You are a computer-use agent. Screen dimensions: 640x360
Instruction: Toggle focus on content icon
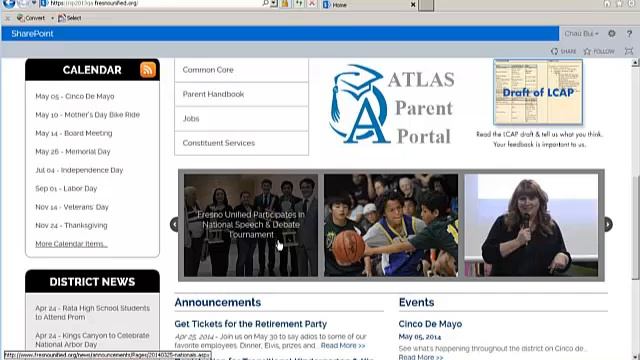pos(629,51)
